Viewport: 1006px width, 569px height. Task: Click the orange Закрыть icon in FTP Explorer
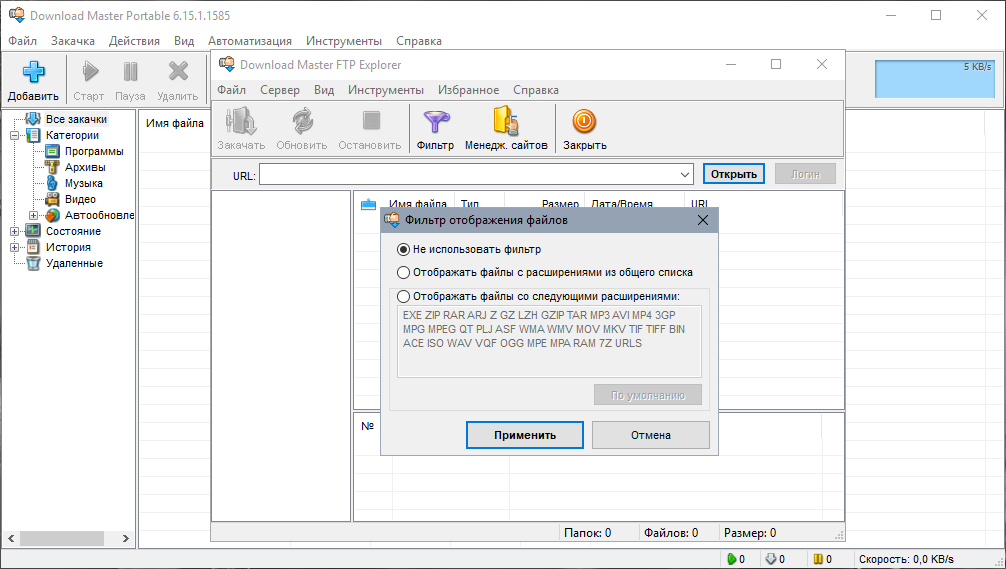(x=584, y=121)
